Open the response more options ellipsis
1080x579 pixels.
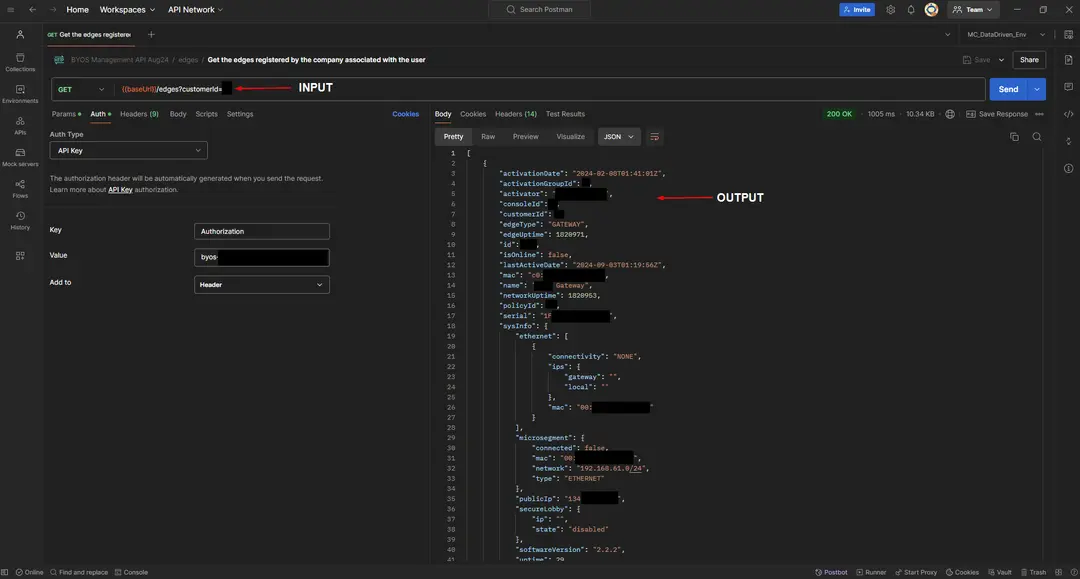pos(1039,114)
